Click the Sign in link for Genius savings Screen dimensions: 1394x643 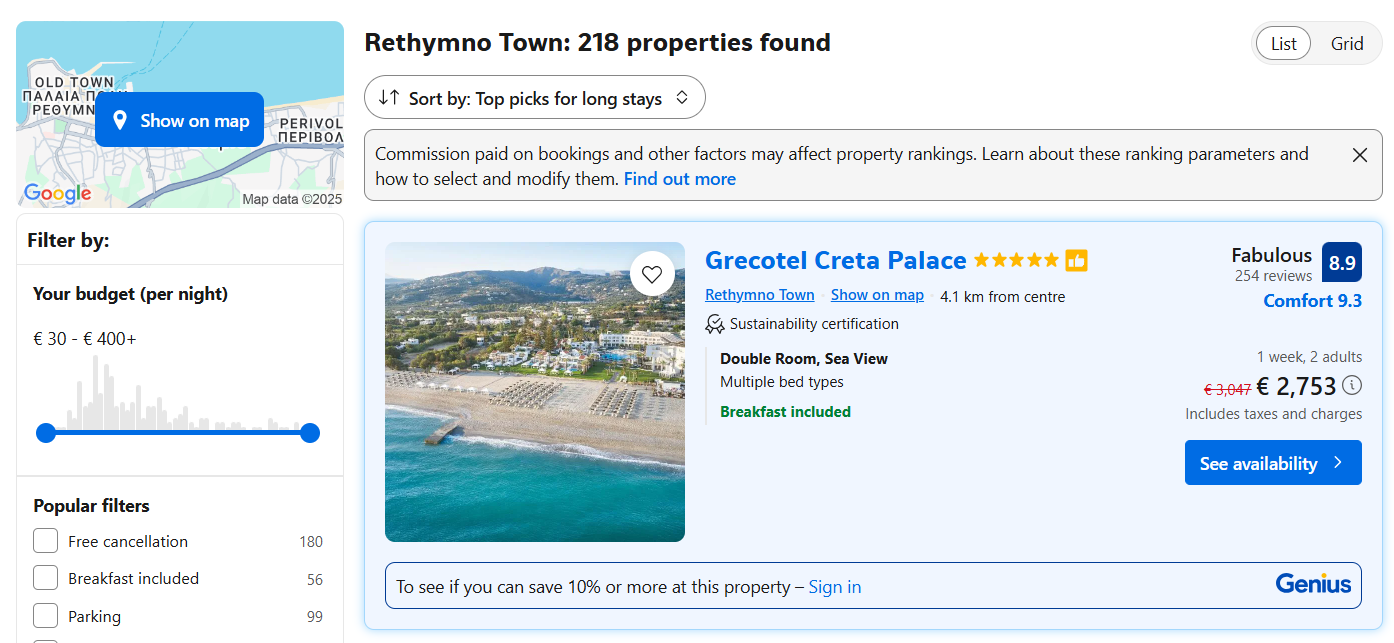click(x=834, y=587)
